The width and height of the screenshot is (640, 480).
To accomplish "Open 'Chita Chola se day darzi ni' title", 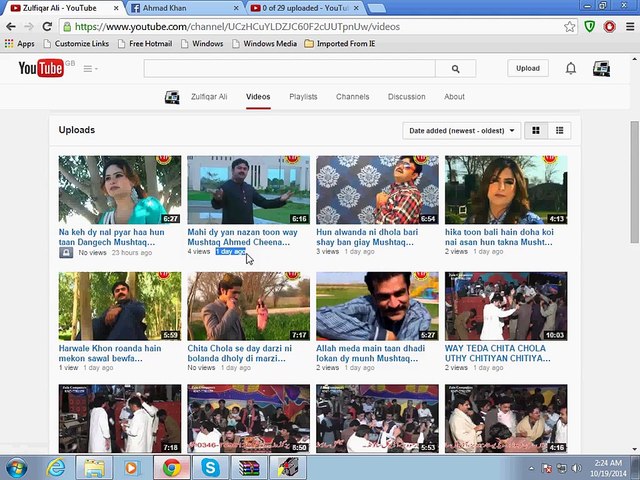I will [x=240, y=353].
